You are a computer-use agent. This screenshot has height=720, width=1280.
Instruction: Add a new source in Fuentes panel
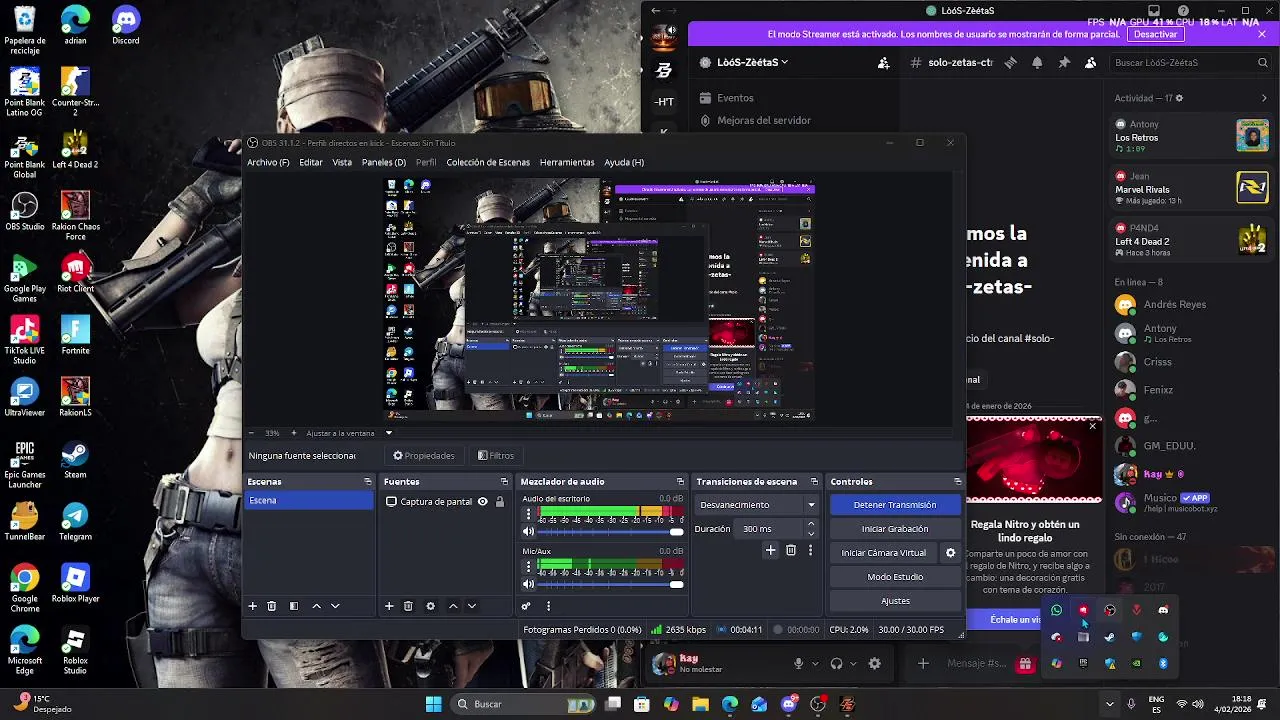click(389, 606)
